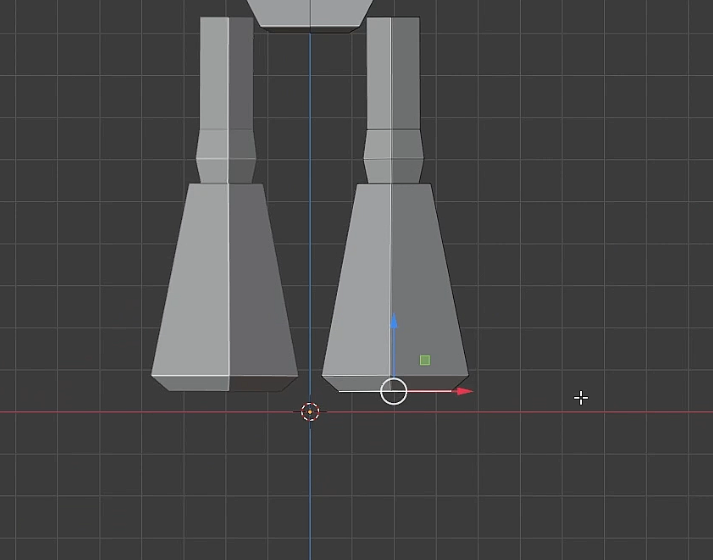This screenshot has height=560, width=713.
Task: Click the 3D cursor at origin
Action: coord(310,412)
